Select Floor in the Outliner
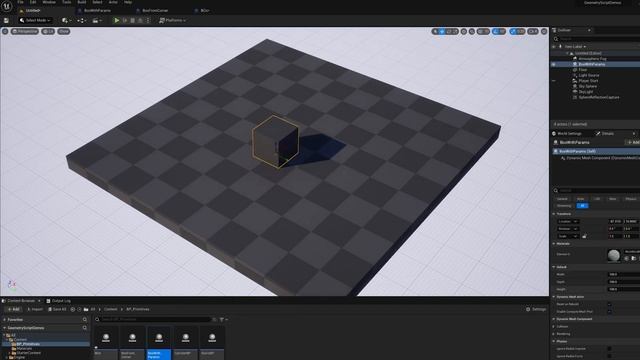Screen dimensions: 640x360 pos(582,70)
